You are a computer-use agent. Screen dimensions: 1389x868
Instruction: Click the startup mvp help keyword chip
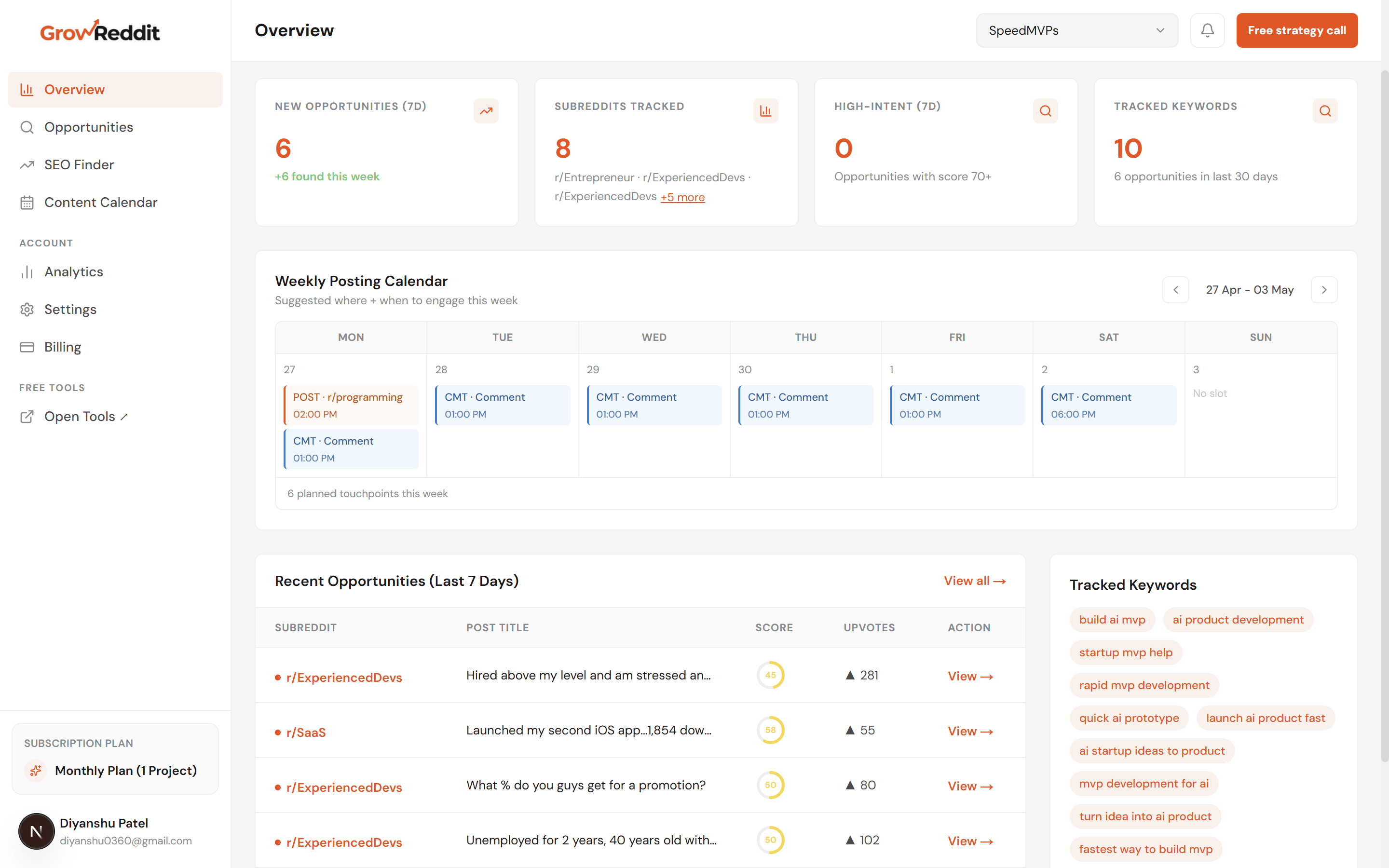coord(1126,652)
